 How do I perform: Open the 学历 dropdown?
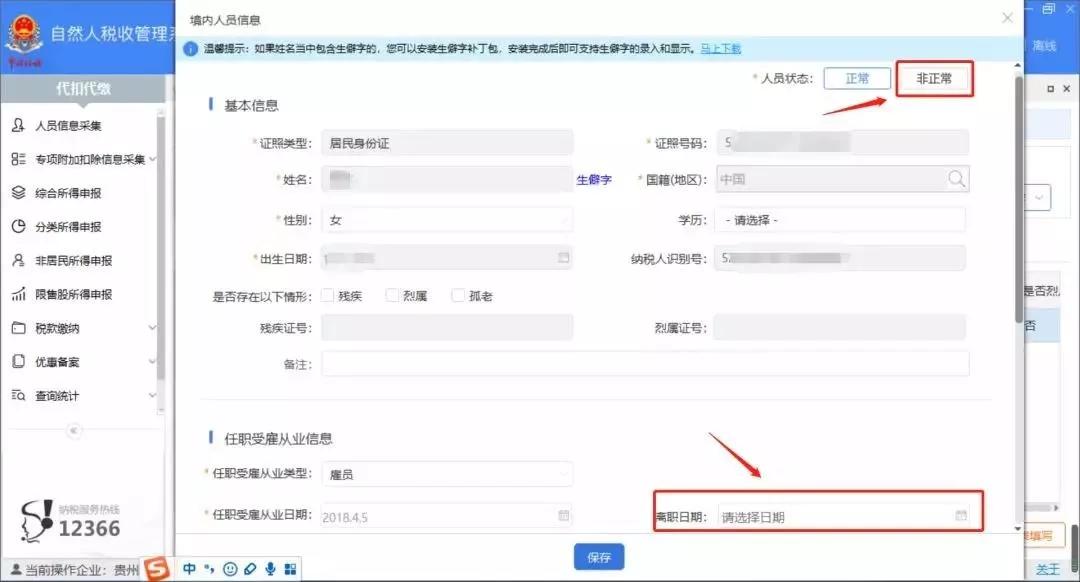840,220
